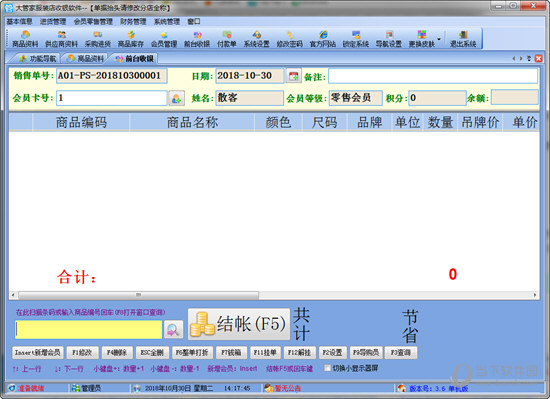Close the active tab with red X
Image resolution: width=550 pixels, height=399 pixels.
[x=539, y=59]
